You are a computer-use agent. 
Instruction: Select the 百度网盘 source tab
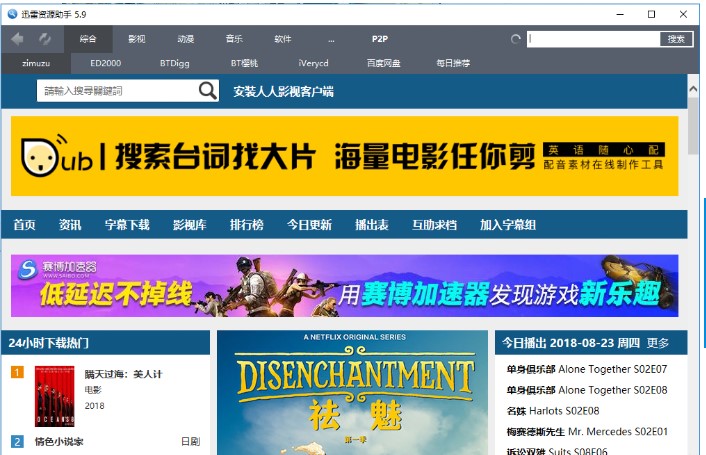pyautogui.click(x=383, y=63)
